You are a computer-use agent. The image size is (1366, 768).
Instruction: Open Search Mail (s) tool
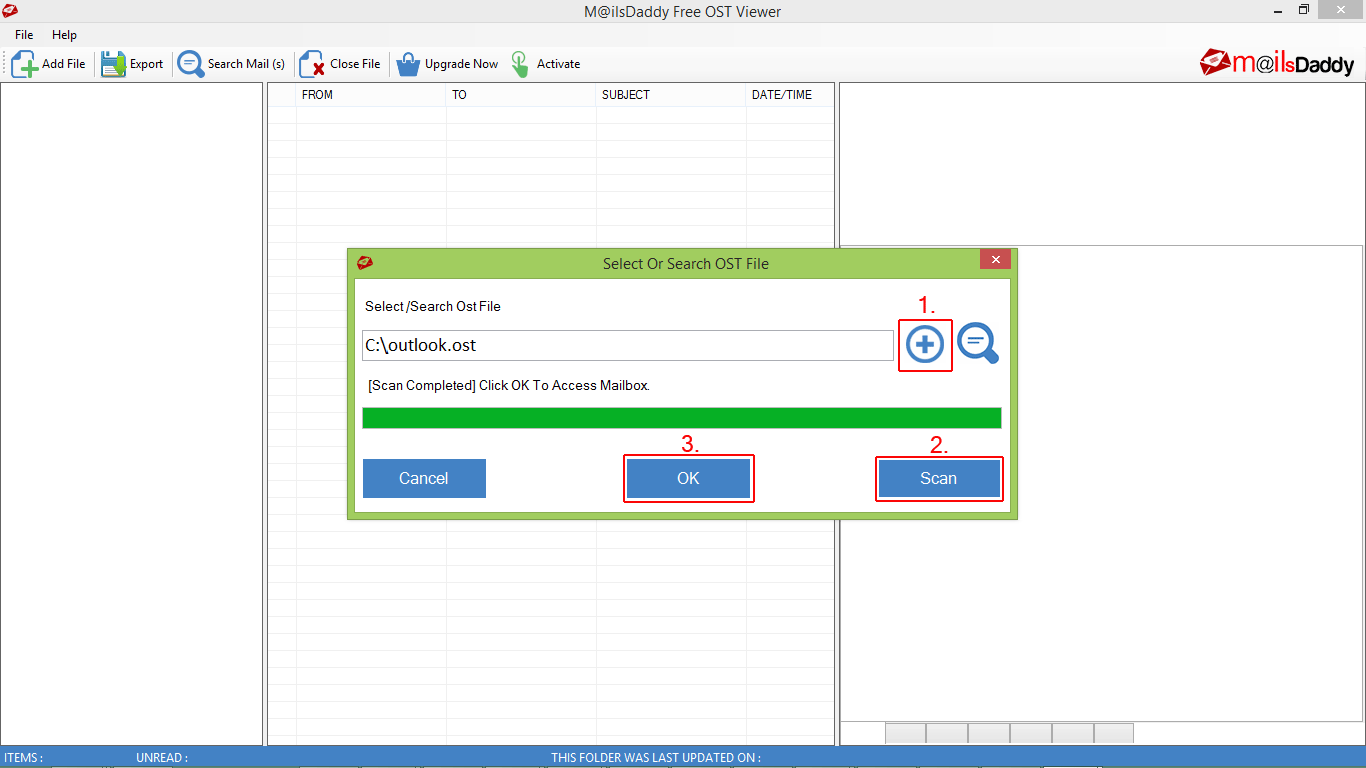(x=231, y=64)
